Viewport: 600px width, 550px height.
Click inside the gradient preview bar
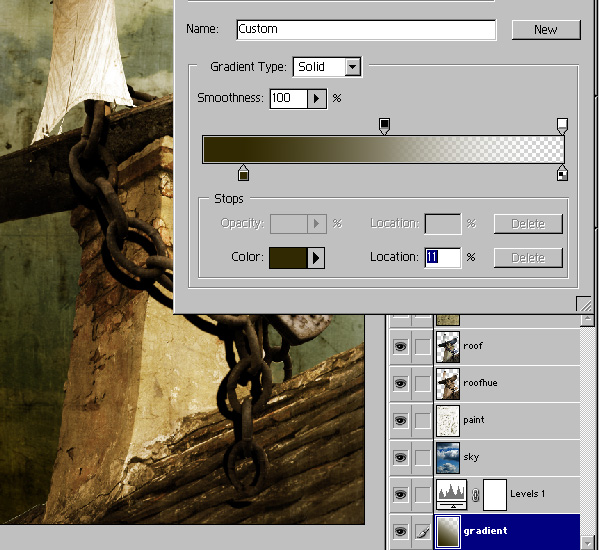pyautogui.click(x=383, y=150)
